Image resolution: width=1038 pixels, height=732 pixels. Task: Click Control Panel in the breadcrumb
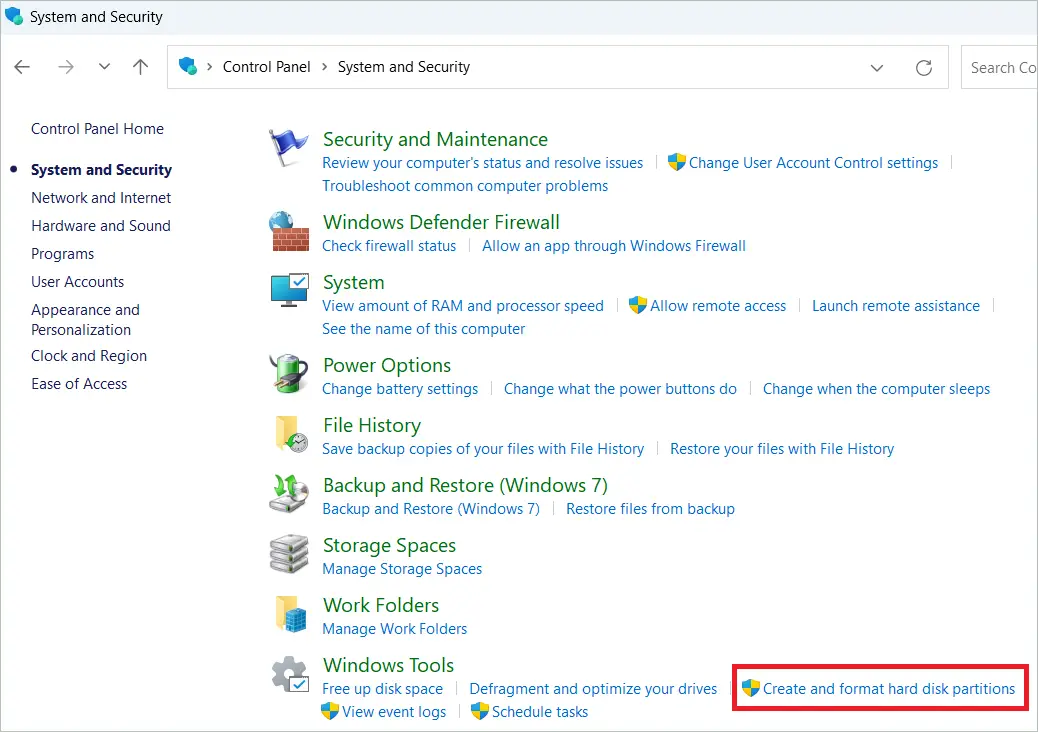click(266, 67)
